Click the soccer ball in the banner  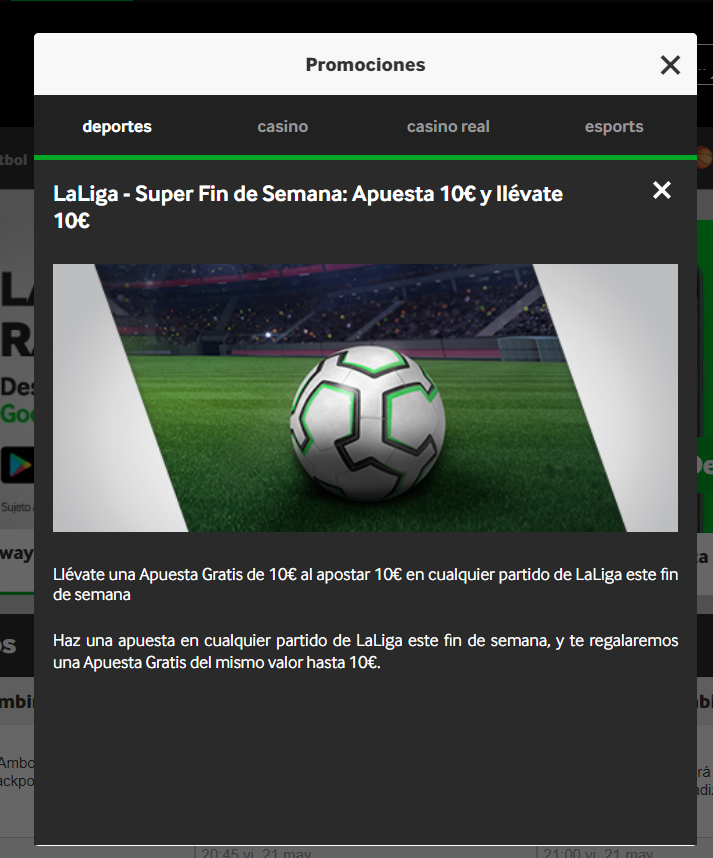(x=368, y=423)
